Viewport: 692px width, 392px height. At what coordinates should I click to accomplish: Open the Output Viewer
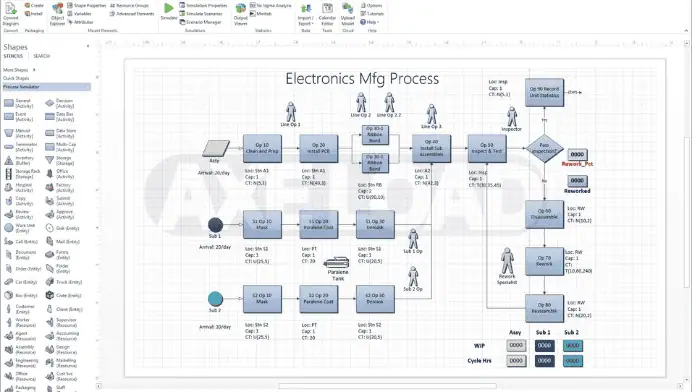coord(241,14)
